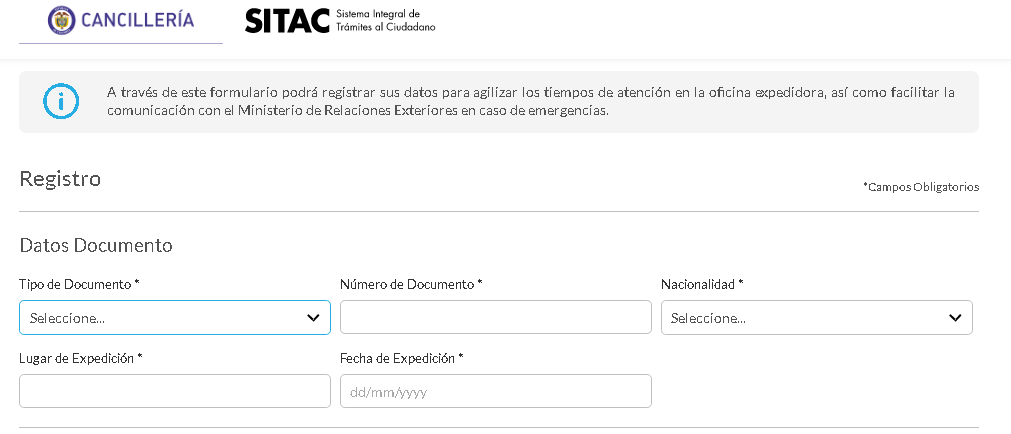This screenshot has height=434, width=1011.
Task: Click the Fecha de Expedición label
Action: (x=402, y=358)
